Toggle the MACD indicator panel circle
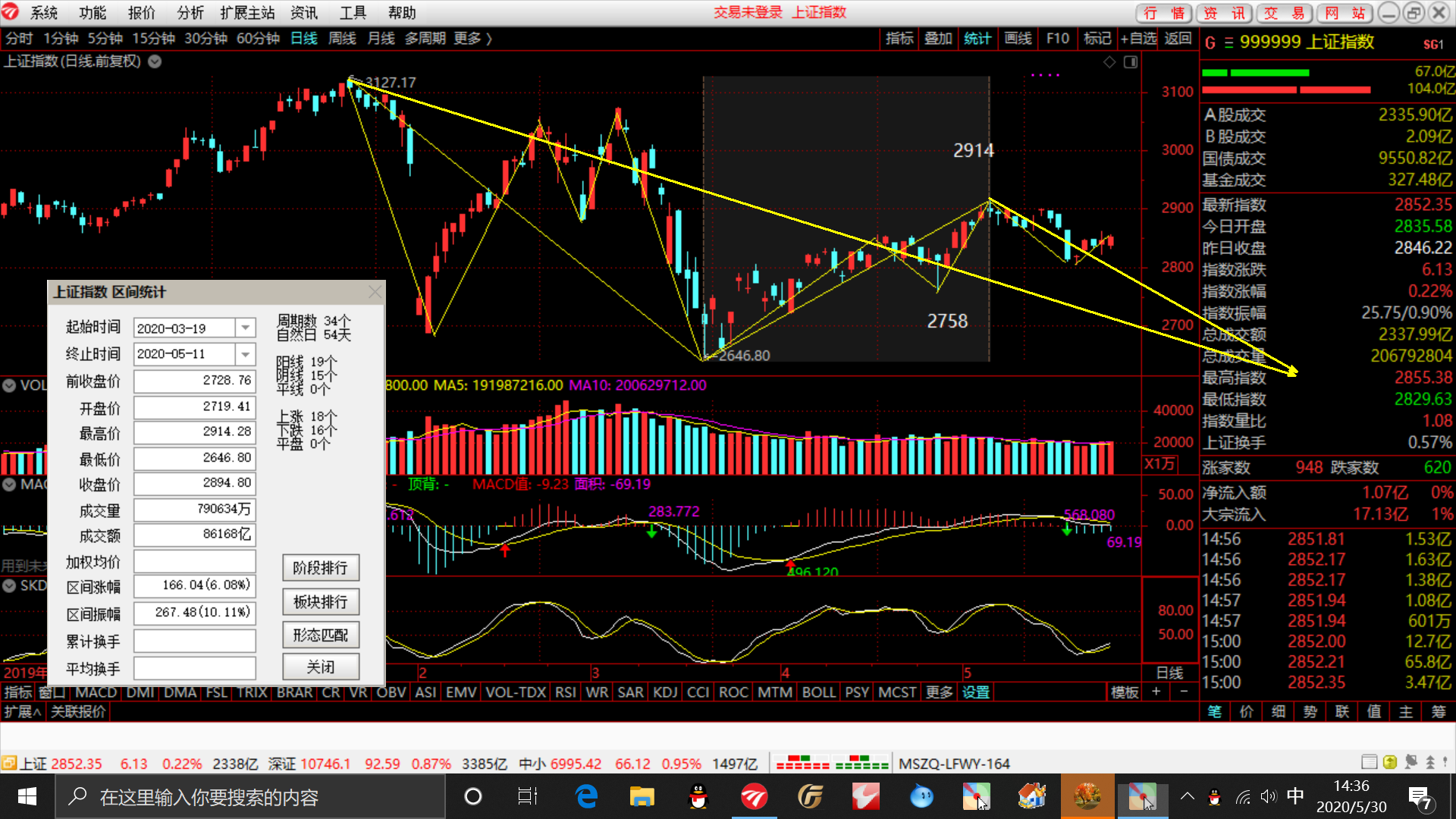 click(x=9, y=484)
